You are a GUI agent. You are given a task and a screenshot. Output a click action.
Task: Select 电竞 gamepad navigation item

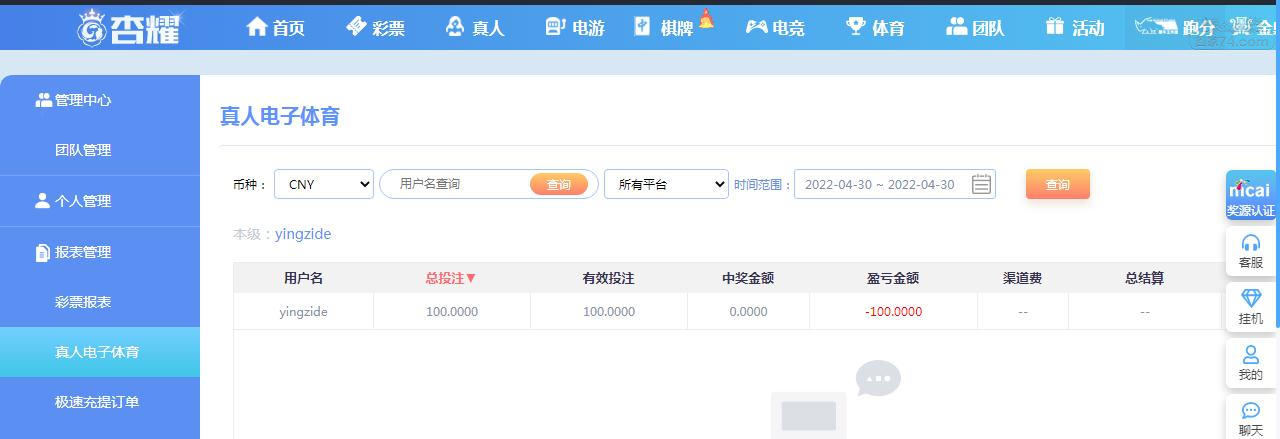click(775, 27)
